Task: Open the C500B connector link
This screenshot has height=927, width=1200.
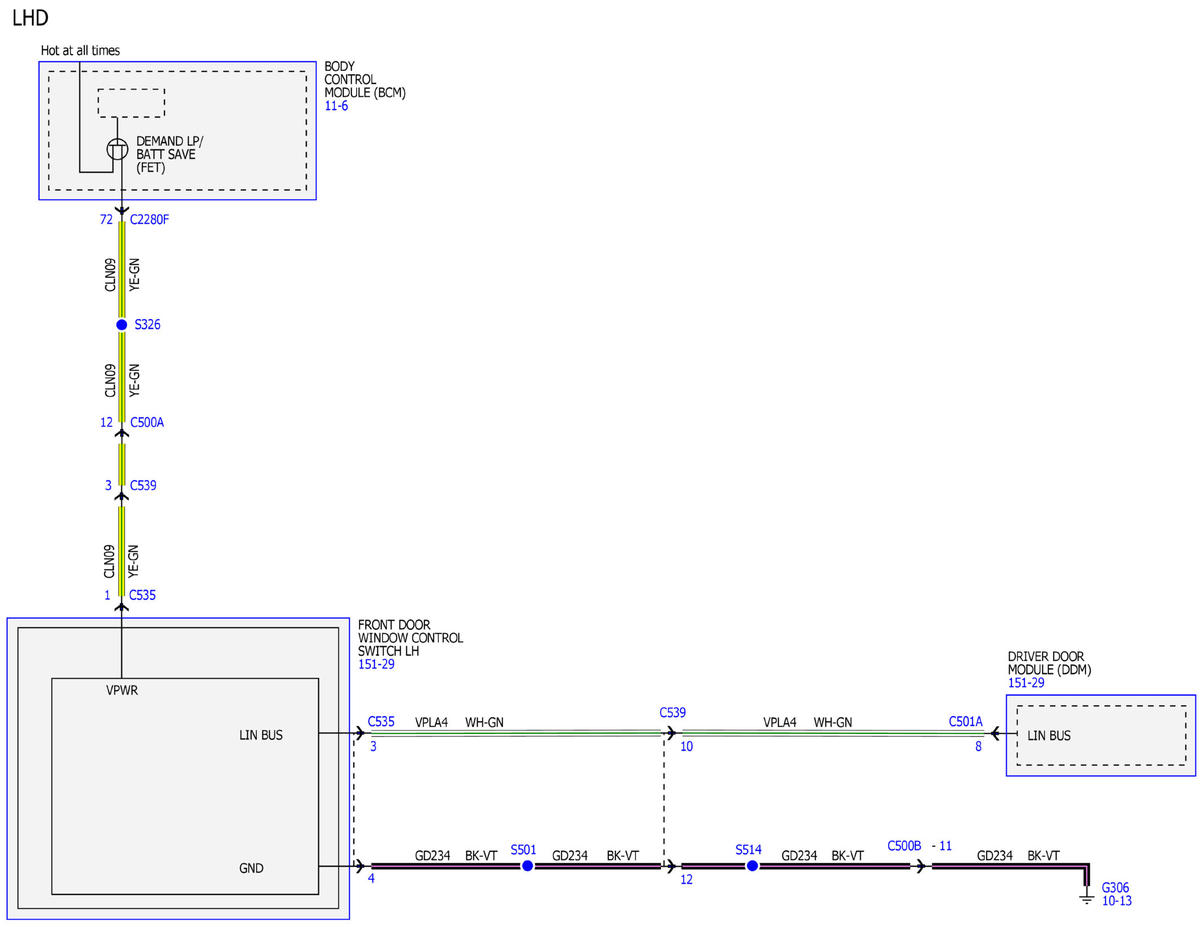Action: pos(904,845)
